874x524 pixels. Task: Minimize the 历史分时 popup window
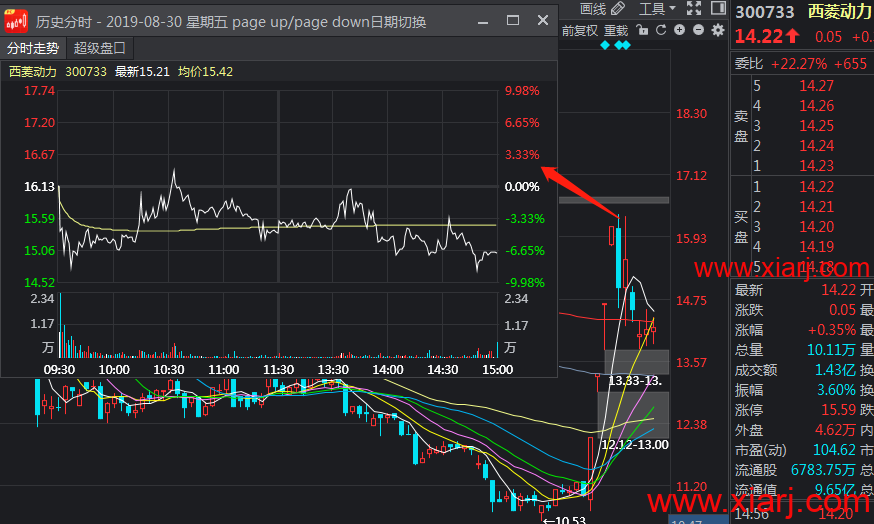(483, 21)
